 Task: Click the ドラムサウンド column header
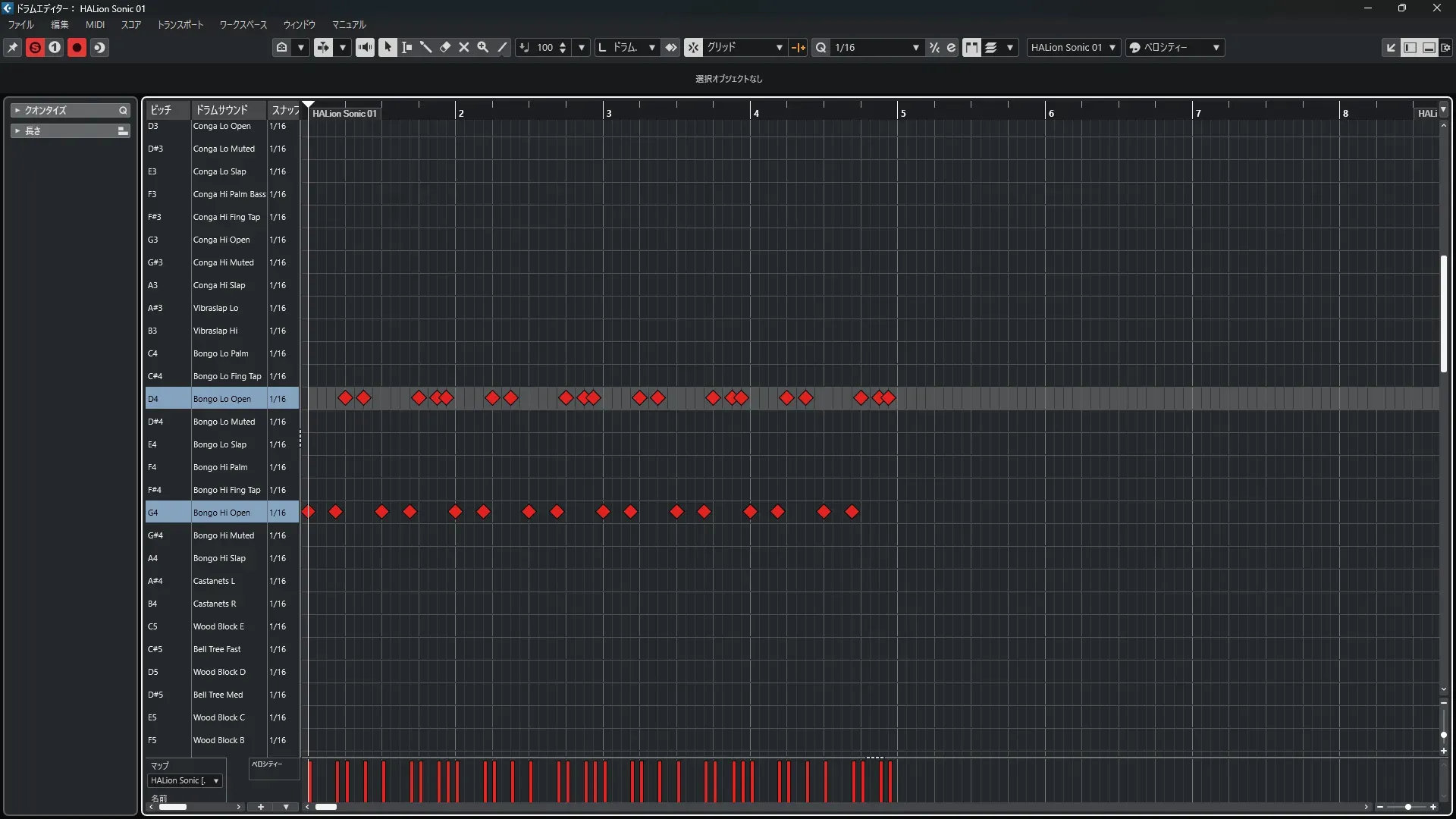point(221,110)
